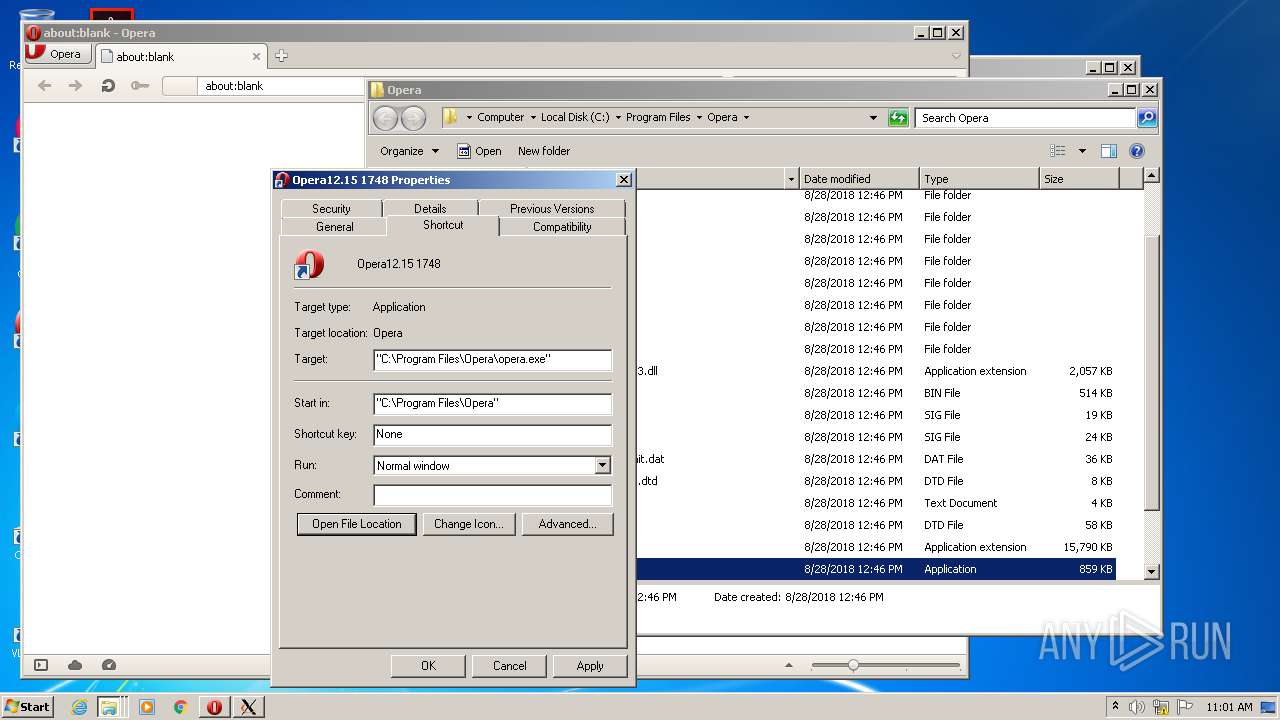The width and height of the screenshot is (1280, 720).
Task: Toggle the Opera panel button in status bar
Action: (x=41, y=665)
